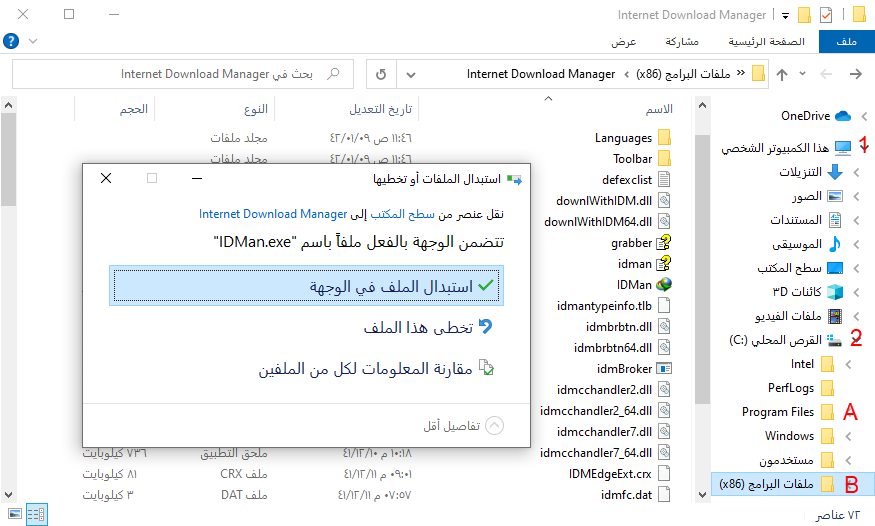Expand the Windows folder tree node
875x526 pixels.
pyautogui.click(x=848, y=436)
